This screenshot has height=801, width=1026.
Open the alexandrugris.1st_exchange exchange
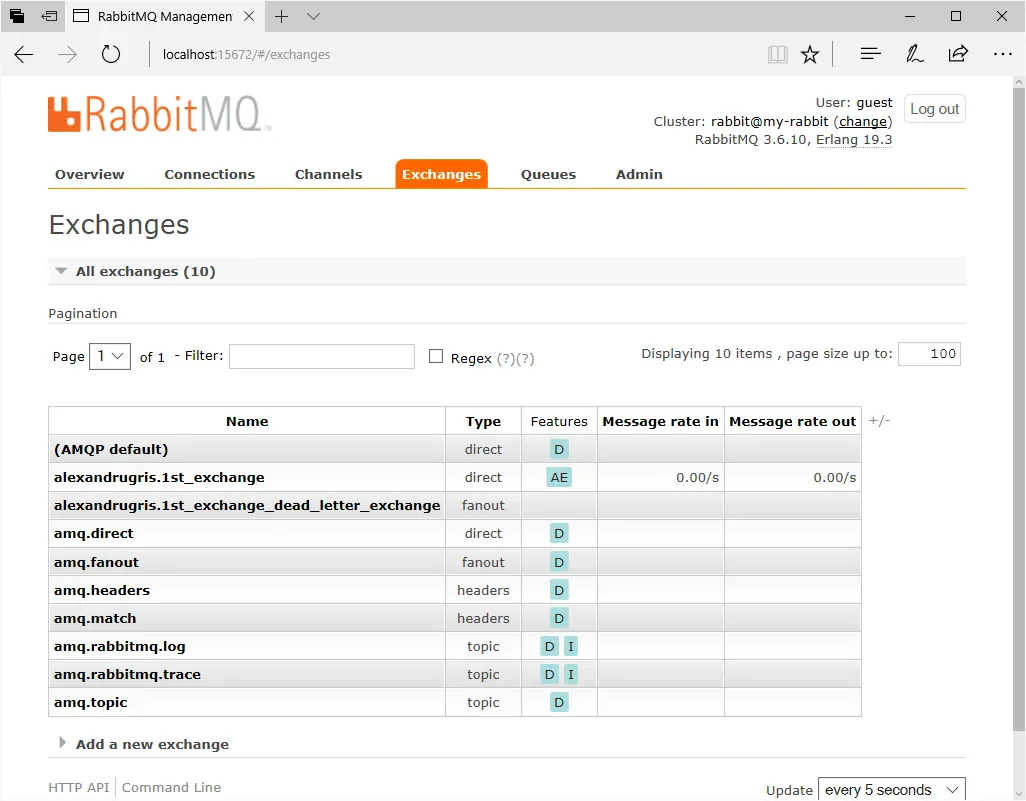click(x=159, y=478)
